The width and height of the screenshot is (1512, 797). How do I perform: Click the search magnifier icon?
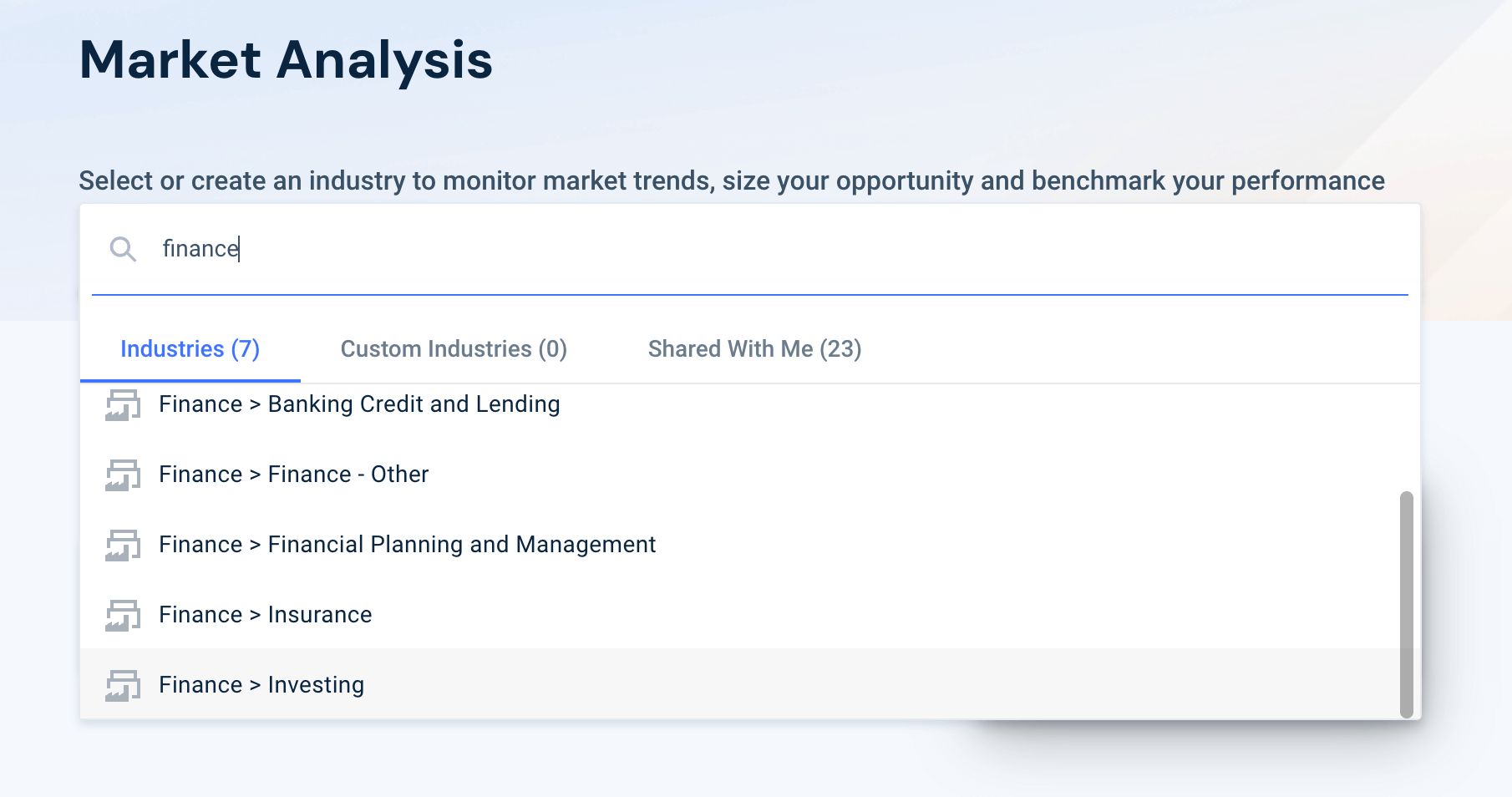tap(123, 249)
